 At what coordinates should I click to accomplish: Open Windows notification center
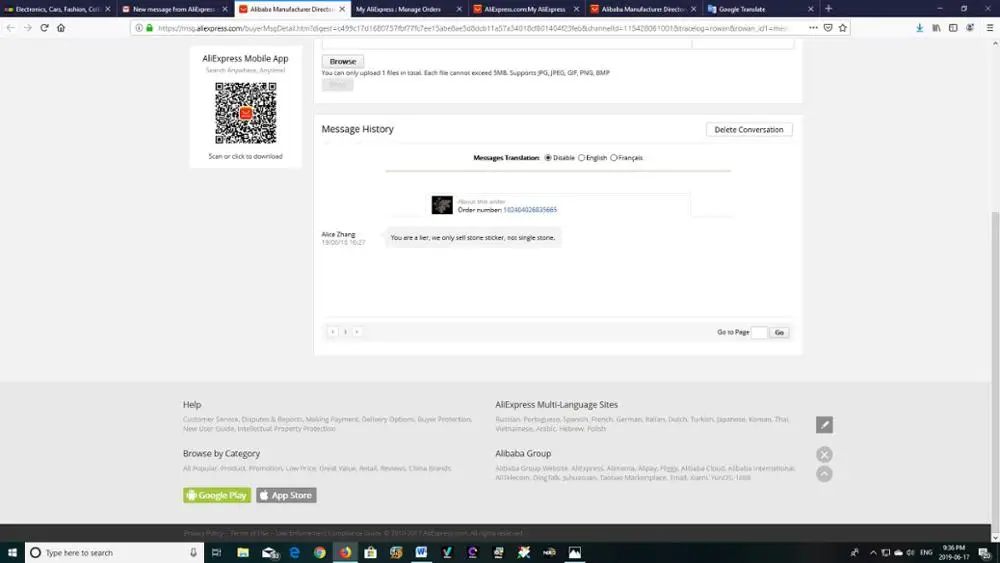(985, 552)
